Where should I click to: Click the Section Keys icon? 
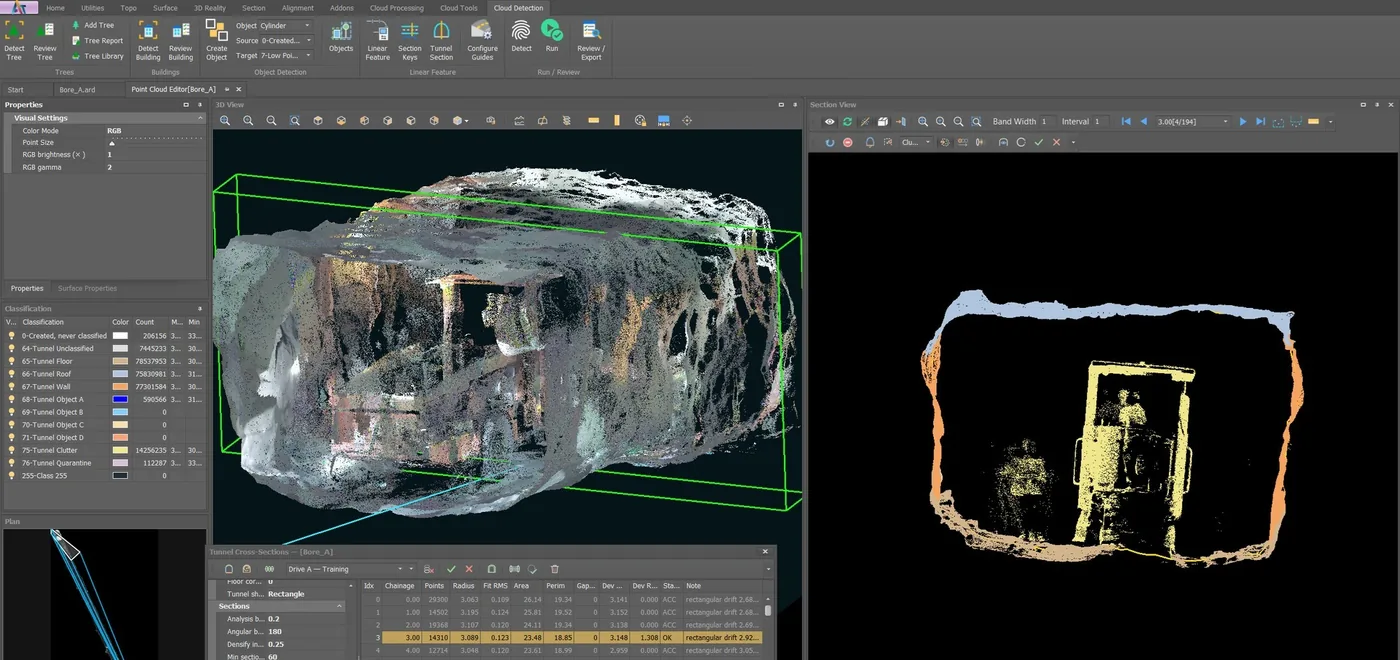tap(410, 30)
